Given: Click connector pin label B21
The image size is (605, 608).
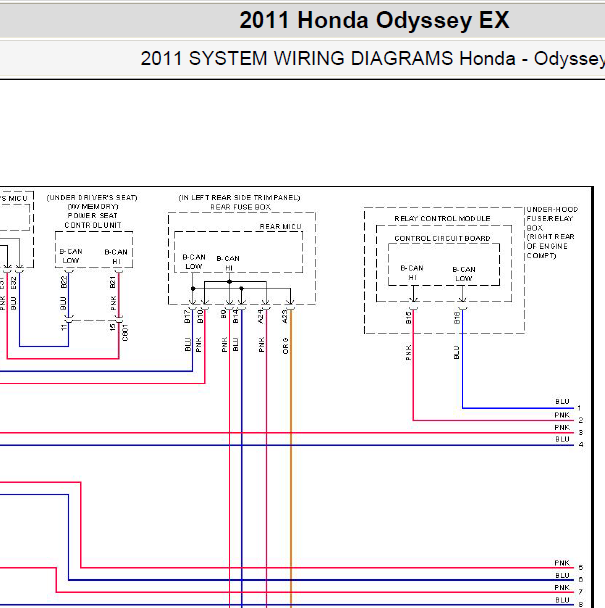Looking at the screenshot, I should point(113,282).
